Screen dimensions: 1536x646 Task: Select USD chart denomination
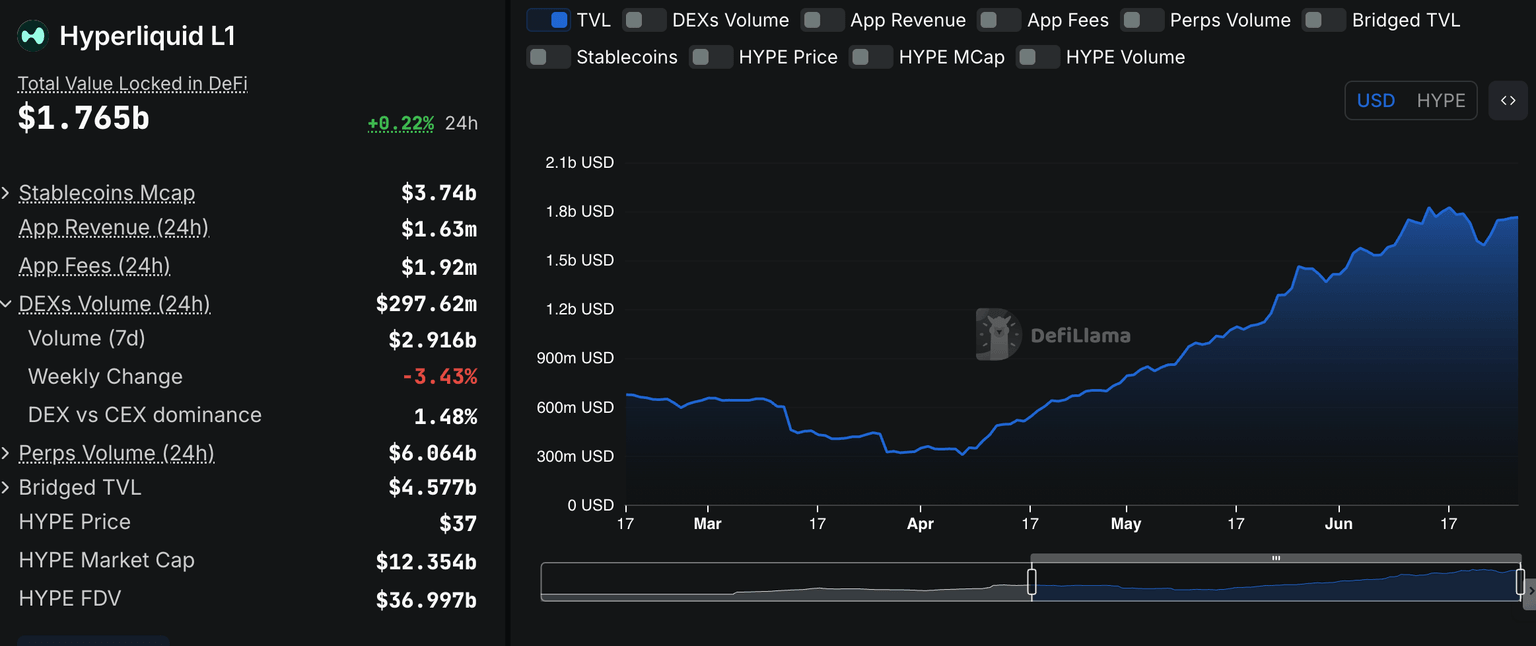coord(1375,101)
